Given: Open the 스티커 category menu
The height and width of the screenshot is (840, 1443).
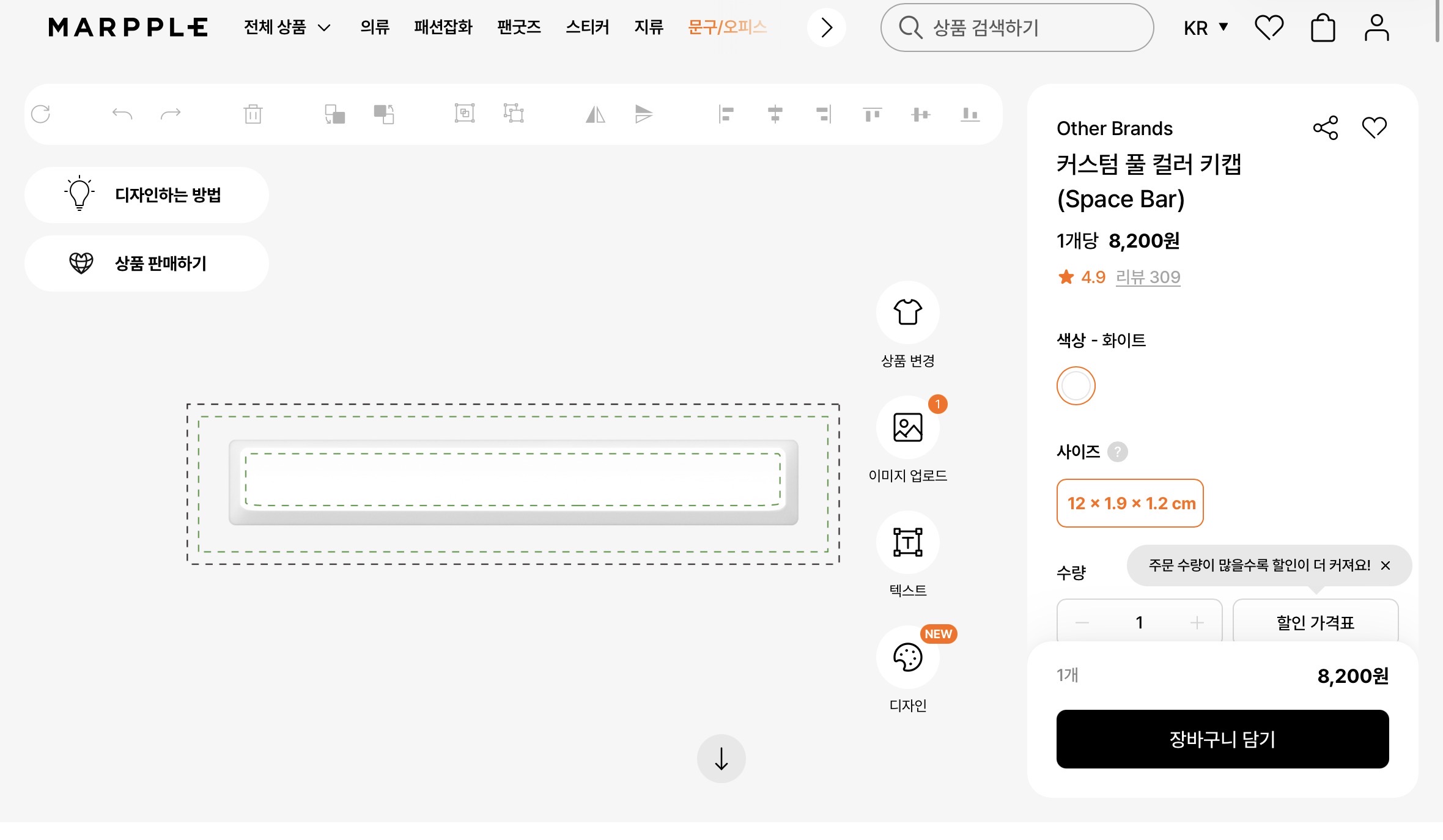Looking at the screenshot, I should coord(587,28).
